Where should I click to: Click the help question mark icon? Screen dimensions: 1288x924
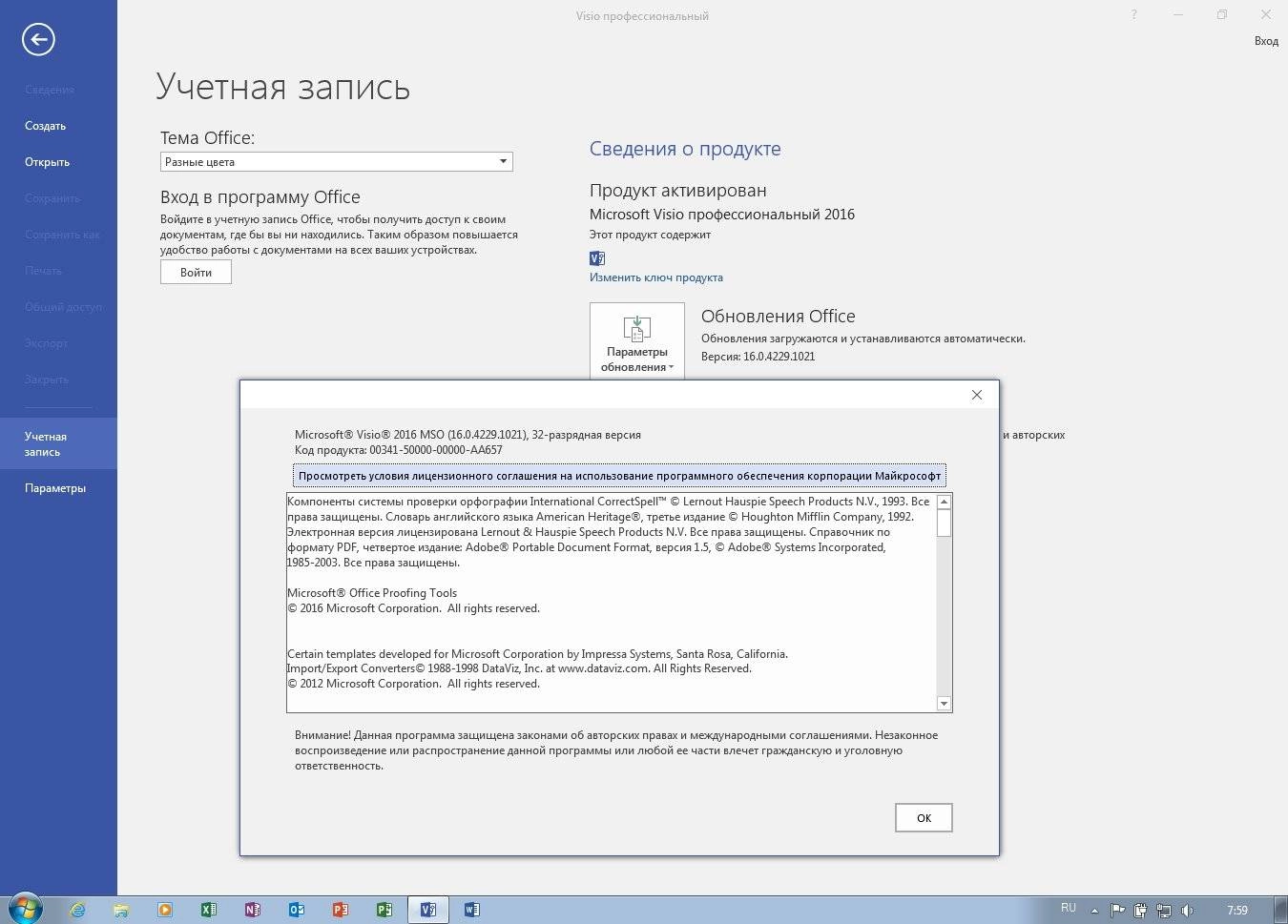point(1133,14)
